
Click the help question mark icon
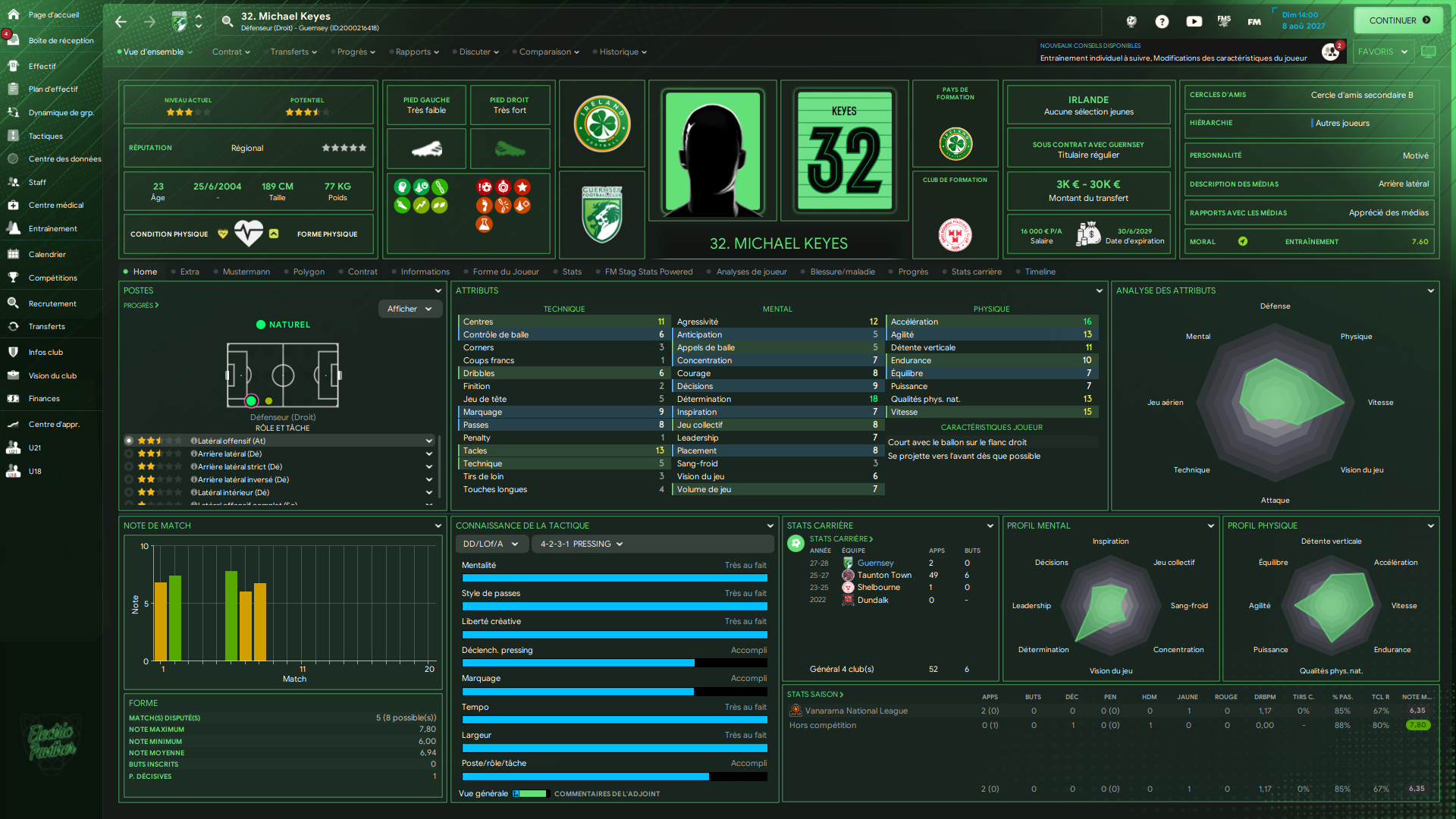(x=1162, y=21)
